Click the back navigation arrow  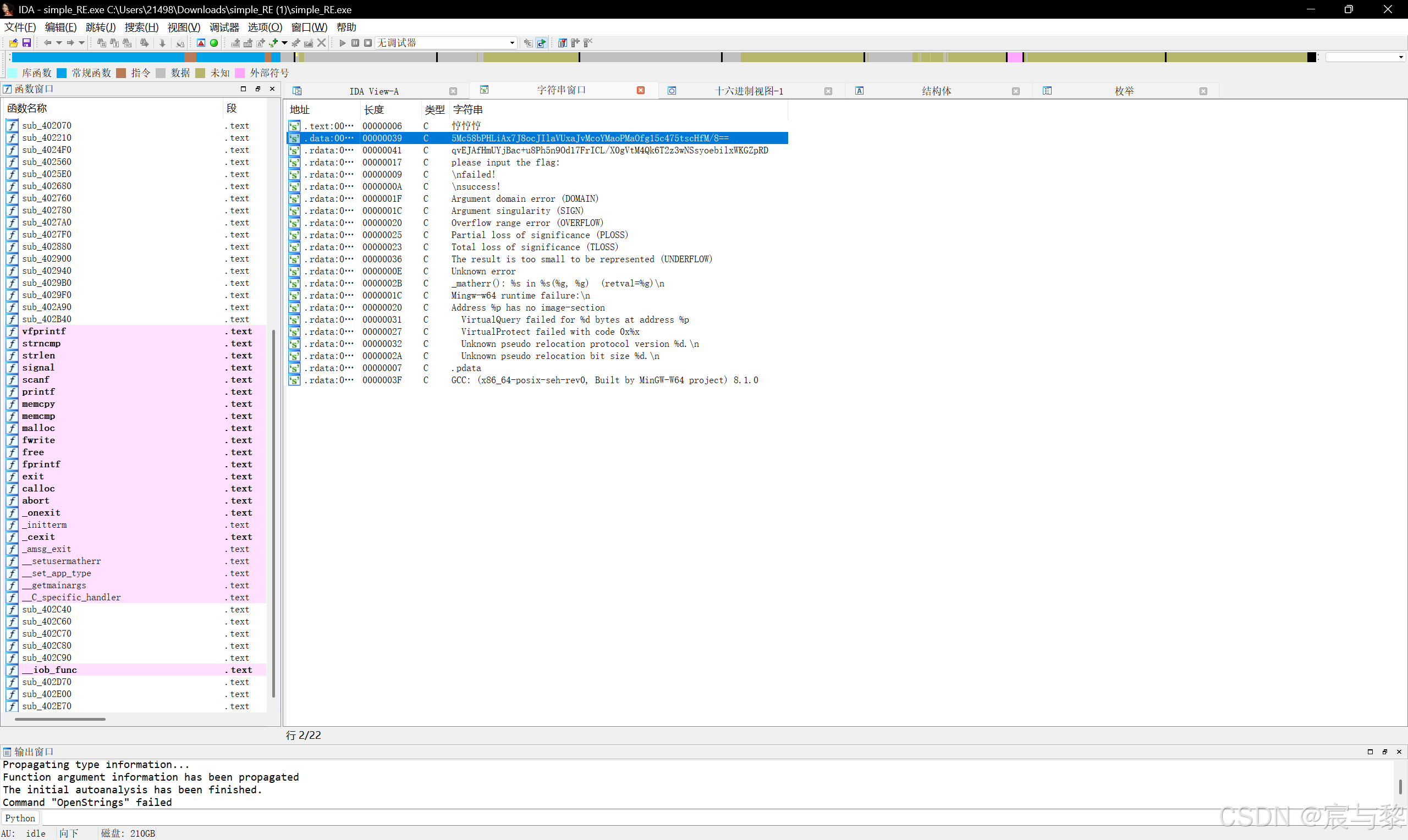47,43
